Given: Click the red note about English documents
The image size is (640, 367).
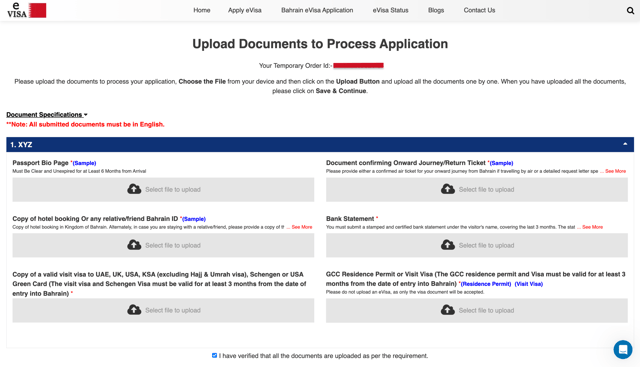Looking at the screenshot, I should 85,125.
